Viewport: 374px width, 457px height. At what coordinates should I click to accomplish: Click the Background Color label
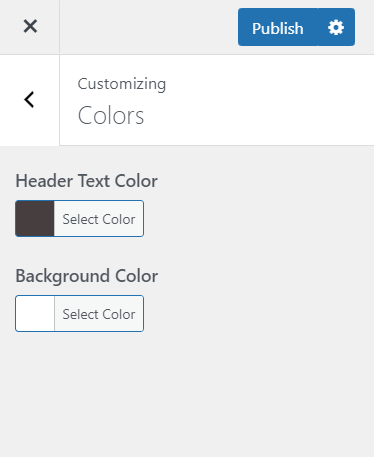pos(87,276)
